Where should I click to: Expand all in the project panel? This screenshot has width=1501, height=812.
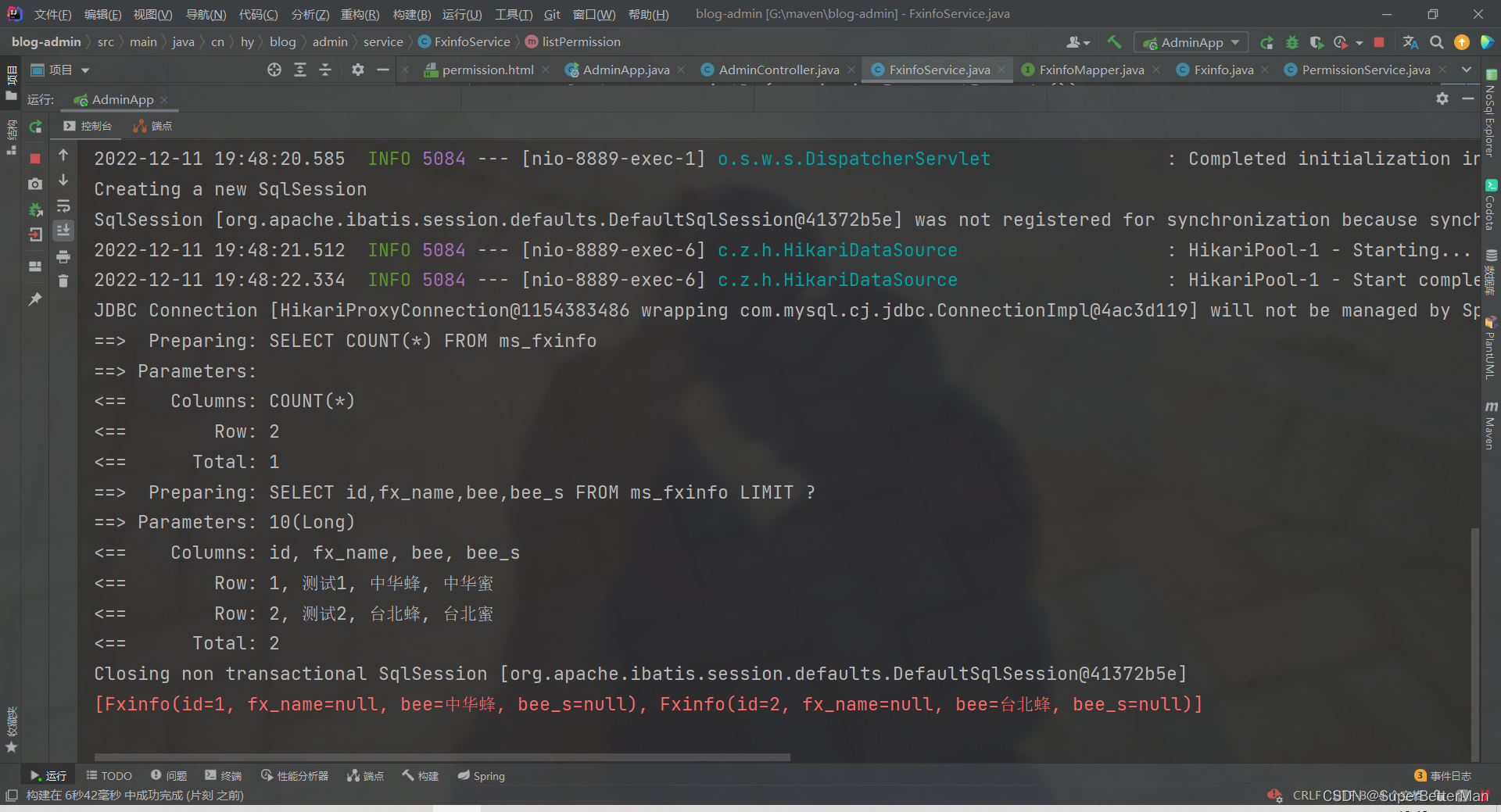tap(300, 70)
